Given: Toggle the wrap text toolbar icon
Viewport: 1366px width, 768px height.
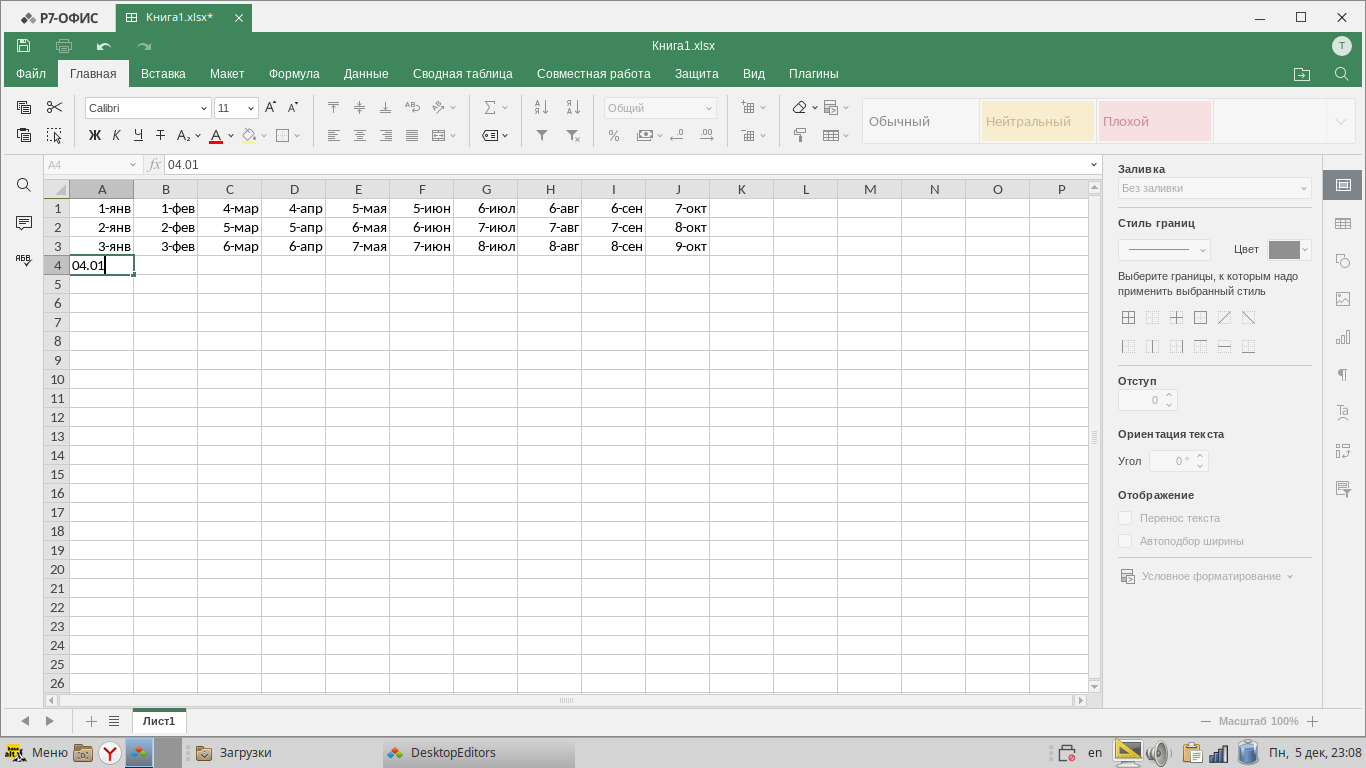Looking at the screenshot, I should tap(412, 107).
